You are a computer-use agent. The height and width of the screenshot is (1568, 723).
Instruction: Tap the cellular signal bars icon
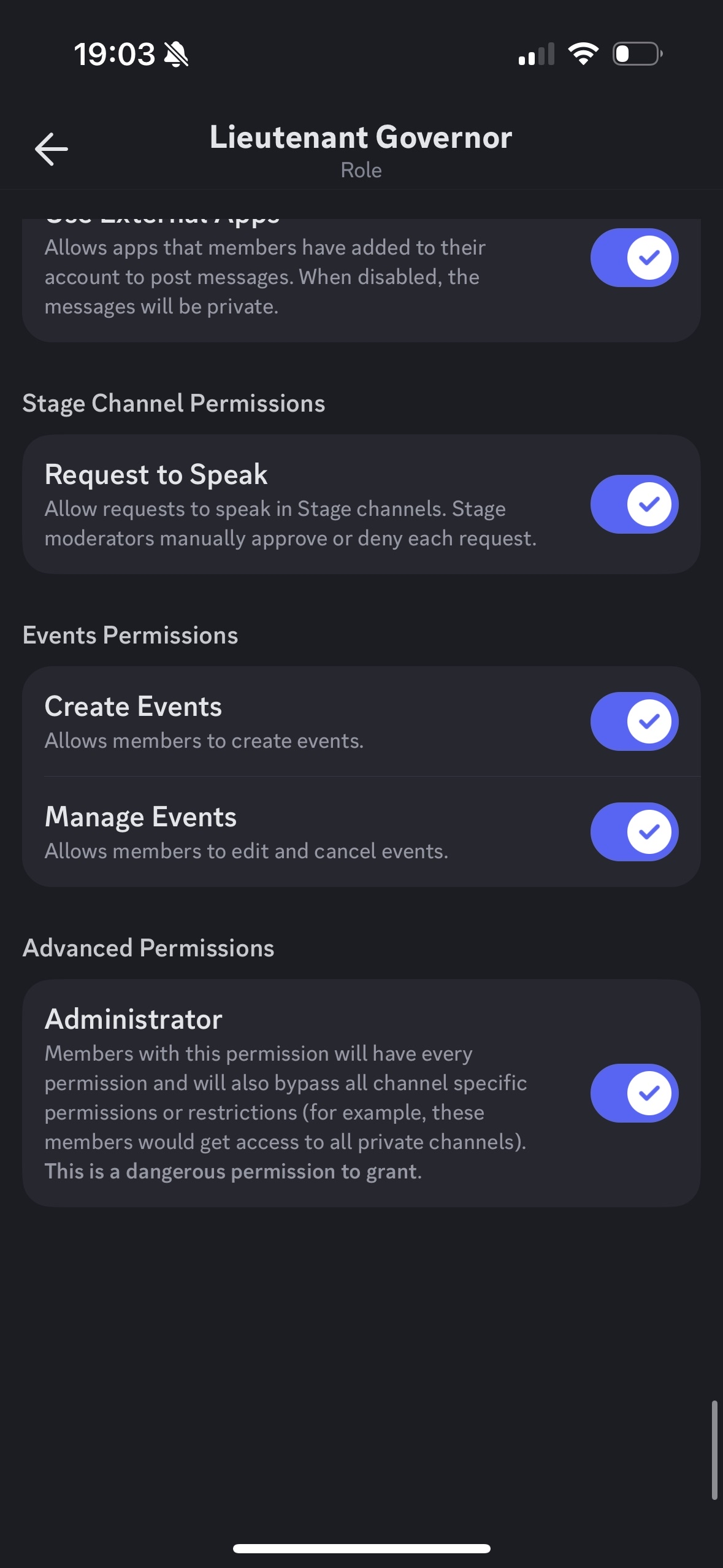click(x=537, y=54)
